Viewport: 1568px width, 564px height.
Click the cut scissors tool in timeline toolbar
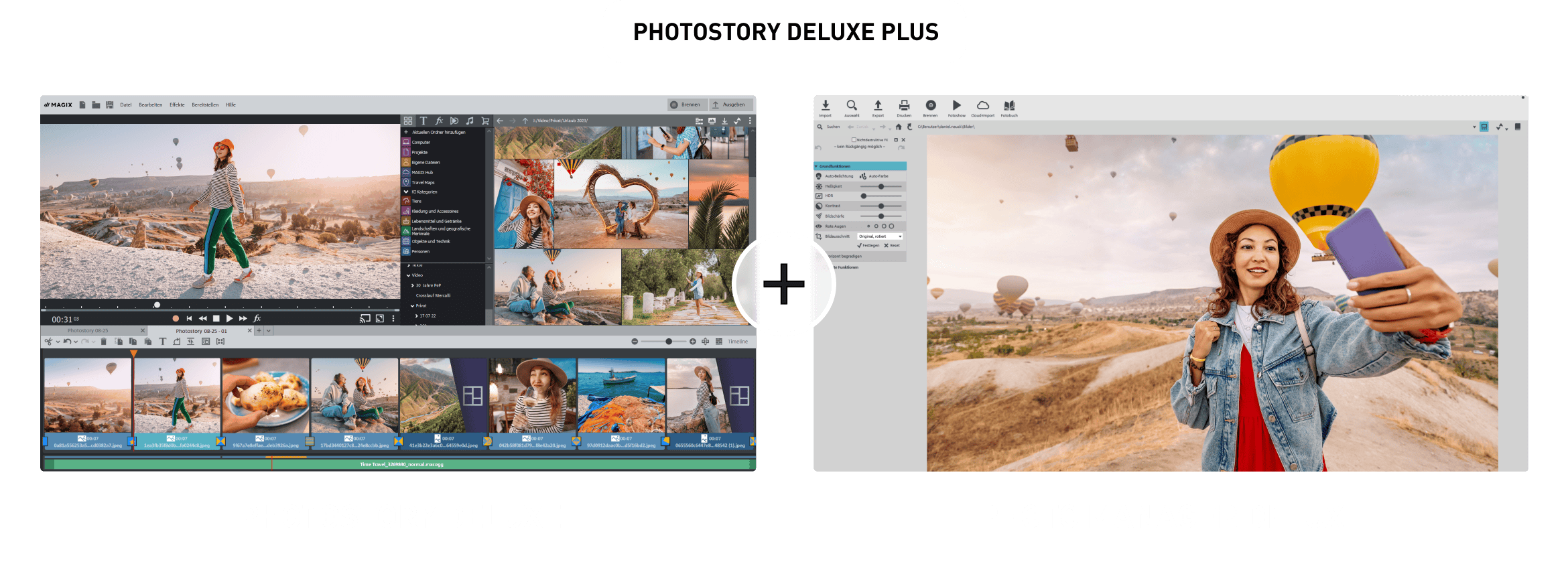[x=48, y=342]
